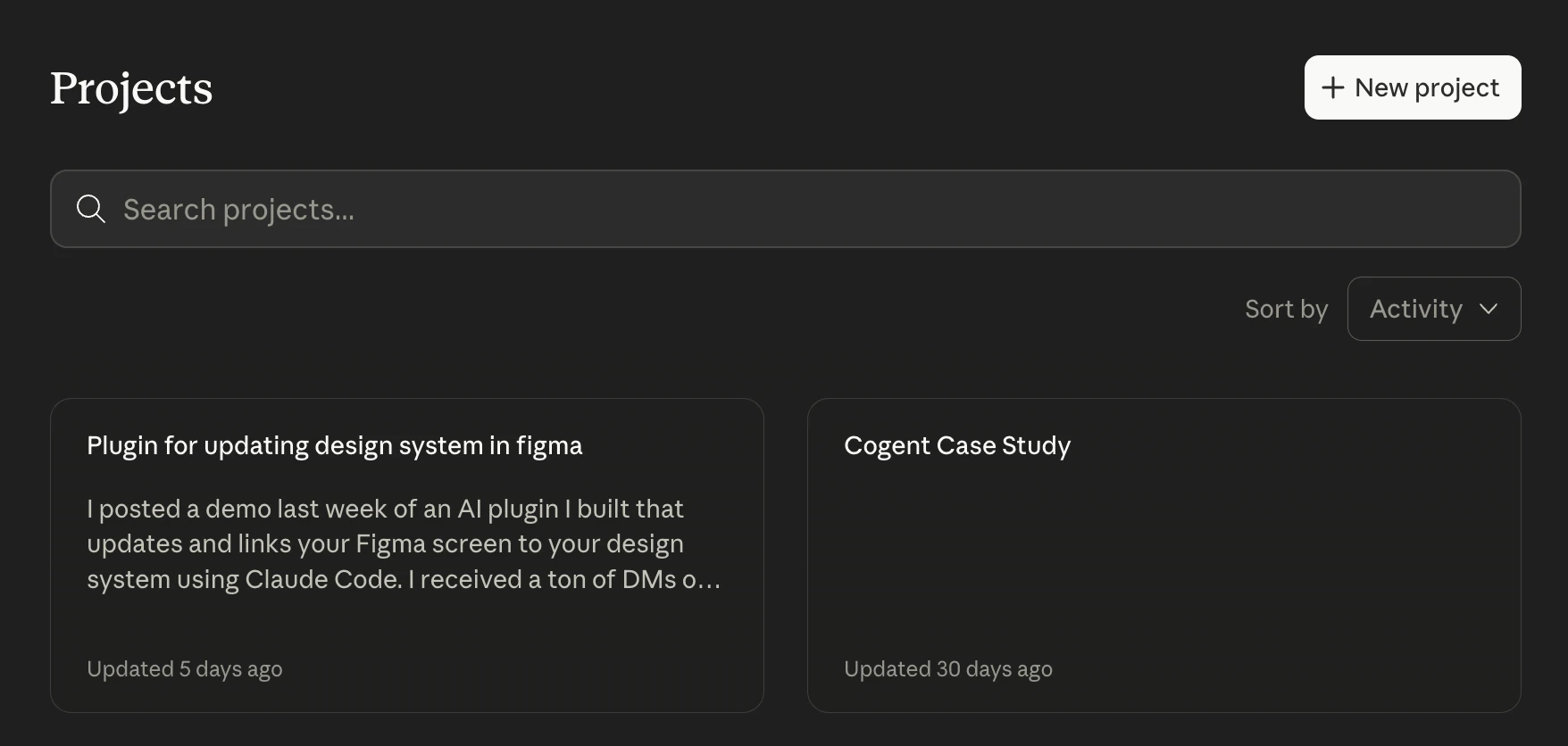The height and width of the screenshot is (746, 1568).
Task: Click the line mentioning Claude Code
Action: click(404, 580)
